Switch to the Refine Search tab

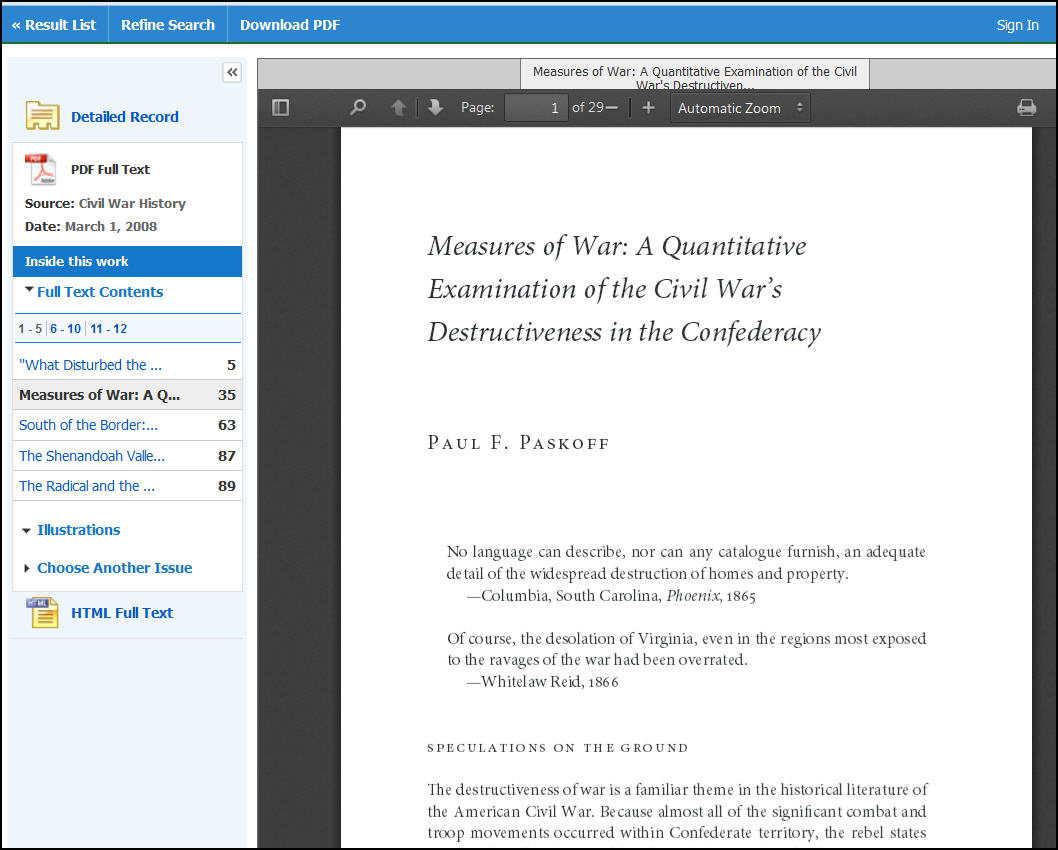pyautogui.click(x=167, y=24)
